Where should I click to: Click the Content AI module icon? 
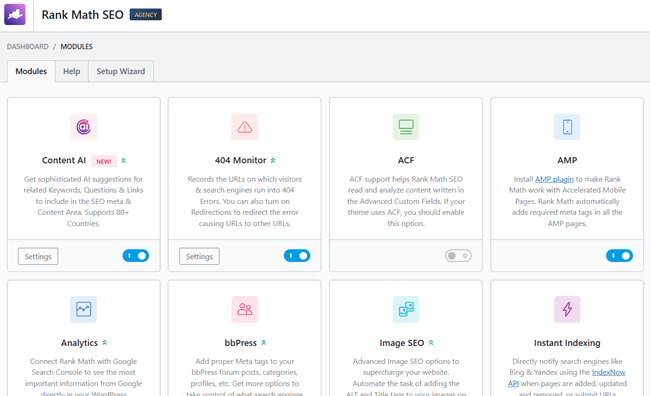pos(83,127)
